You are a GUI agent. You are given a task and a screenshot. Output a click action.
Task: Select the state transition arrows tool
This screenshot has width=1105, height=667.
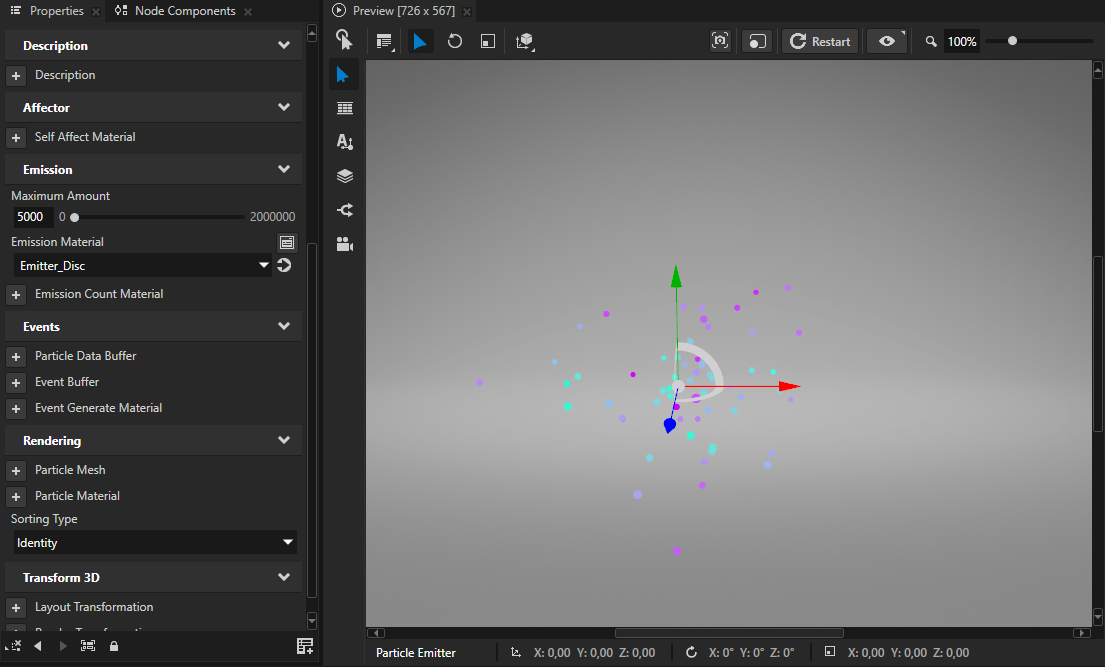click(x=345, y=209)
